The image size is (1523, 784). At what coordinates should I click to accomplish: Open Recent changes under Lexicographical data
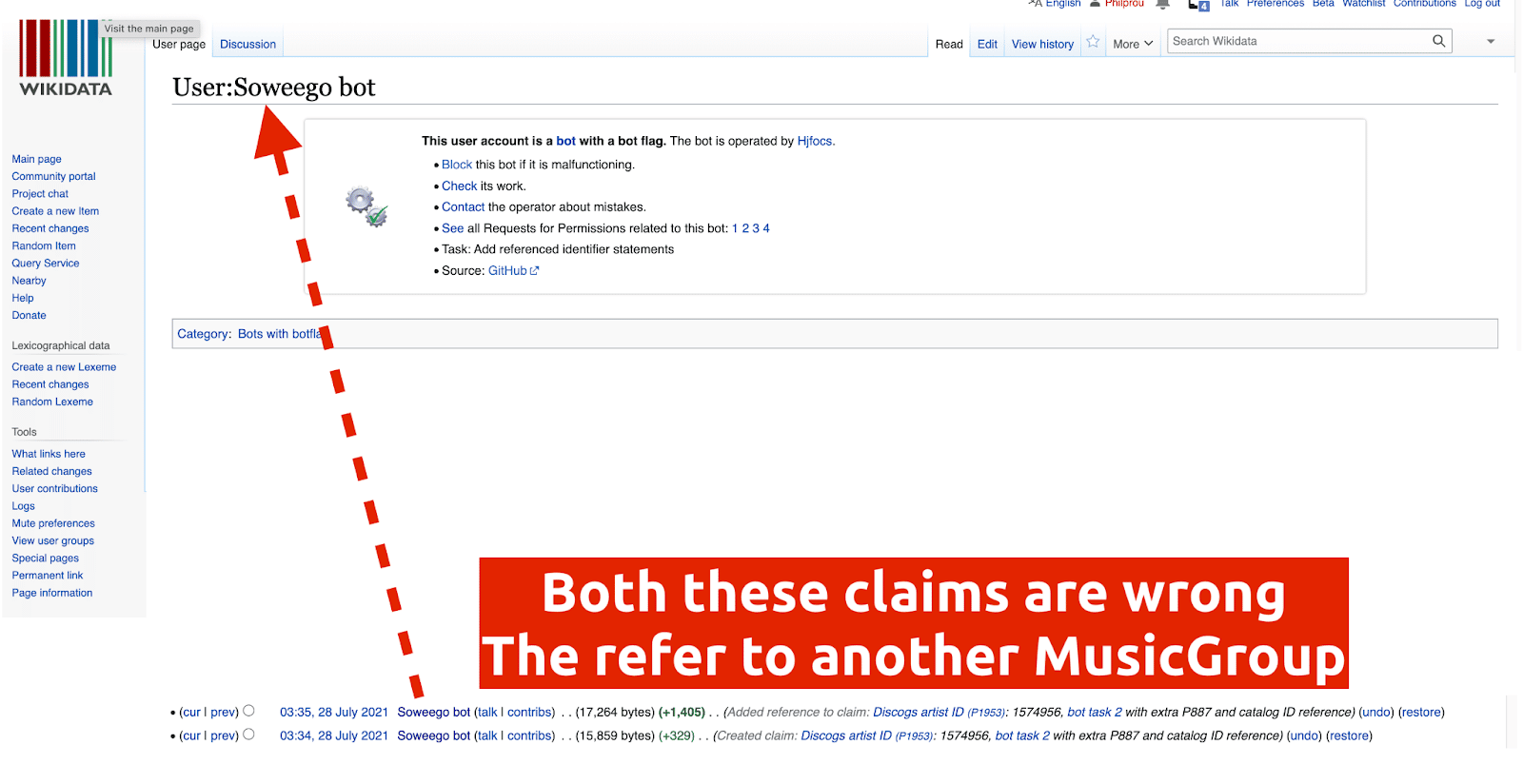(x=50, y=384)
